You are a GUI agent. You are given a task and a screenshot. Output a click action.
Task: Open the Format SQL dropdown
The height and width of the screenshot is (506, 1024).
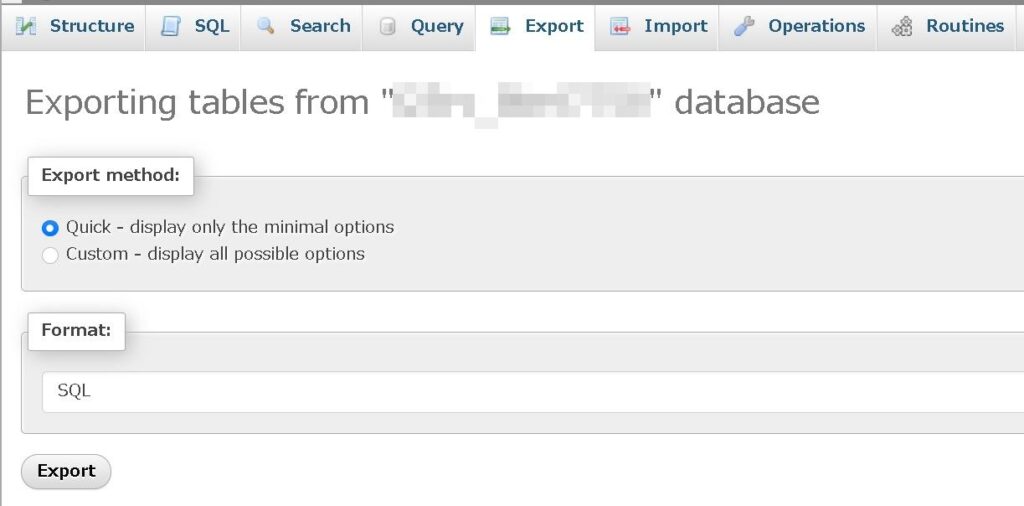[x=530, y=391]
